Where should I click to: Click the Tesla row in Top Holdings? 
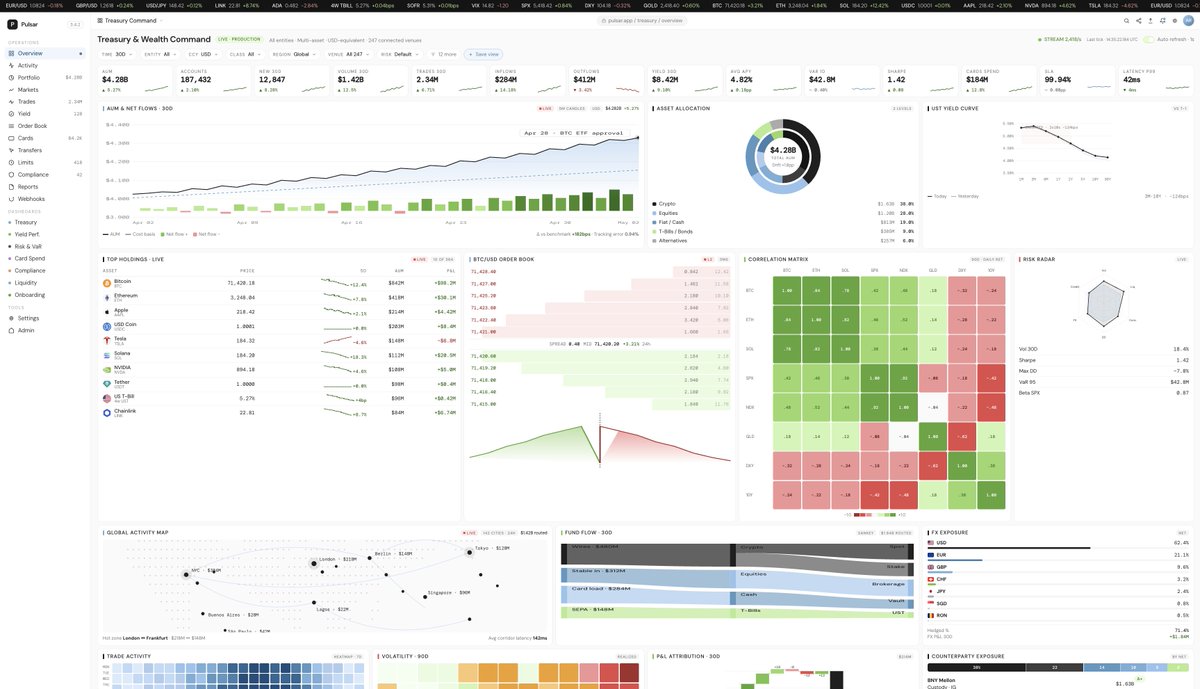point(279,340)
